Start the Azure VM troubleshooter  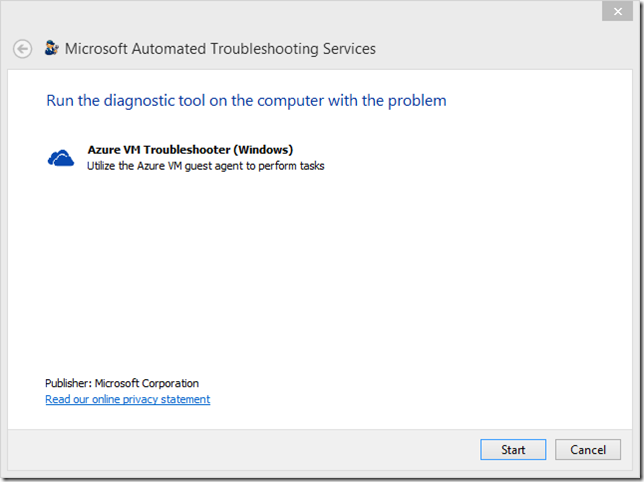[x=513, y=450]
